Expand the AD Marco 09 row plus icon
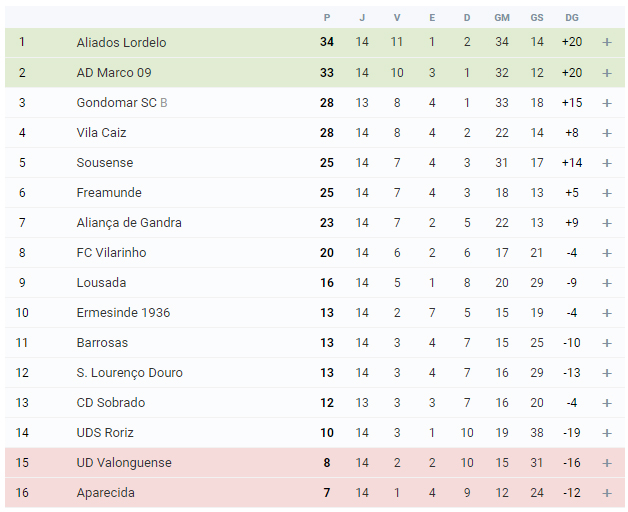The image size is (628, 512). 607,73
